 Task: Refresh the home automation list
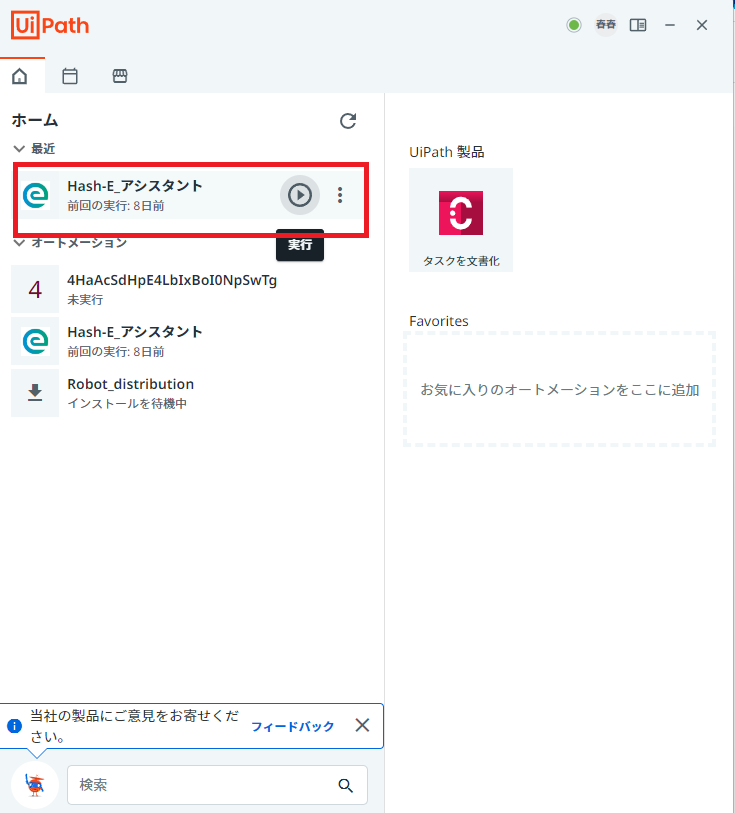click(x=348, y=121)
